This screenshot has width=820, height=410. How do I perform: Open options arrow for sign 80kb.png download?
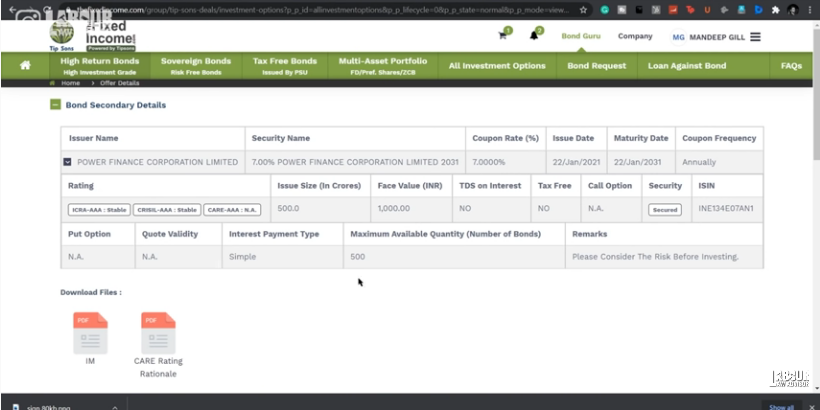[115, 407]
